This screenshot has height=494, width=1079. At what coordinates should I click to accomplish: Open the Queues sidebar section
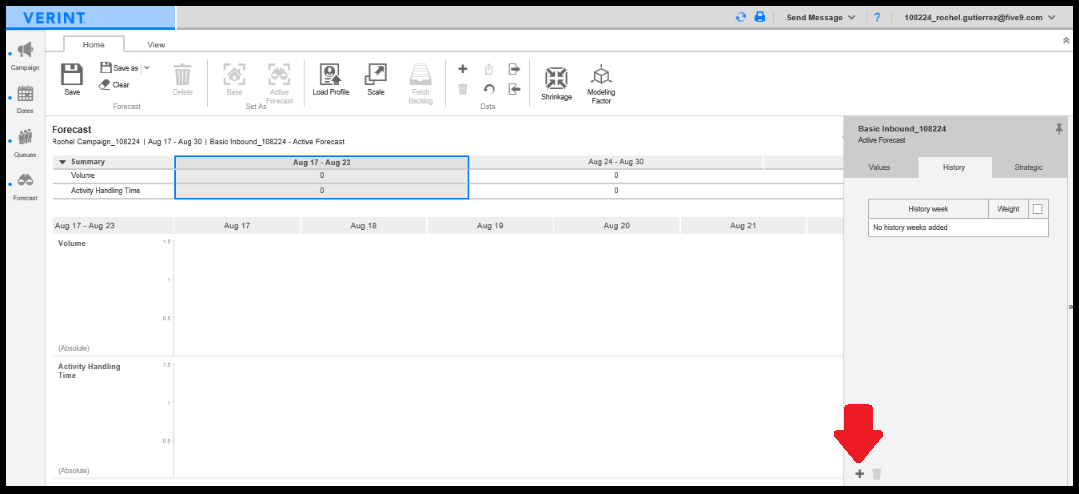click(x=25, y=143)
